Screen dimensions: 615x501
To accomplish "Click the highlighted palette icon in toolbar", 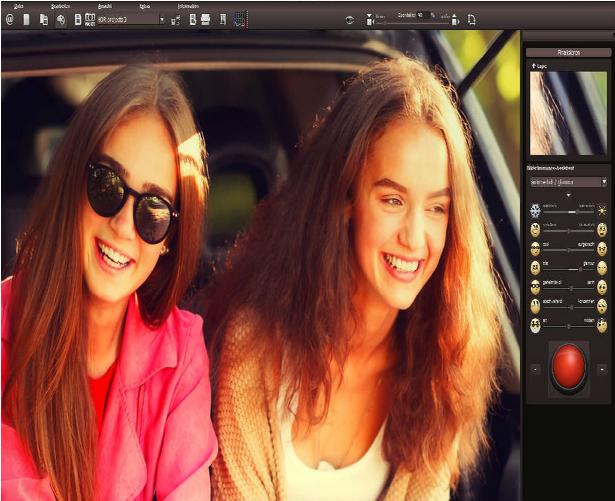I will pos(61,19).
